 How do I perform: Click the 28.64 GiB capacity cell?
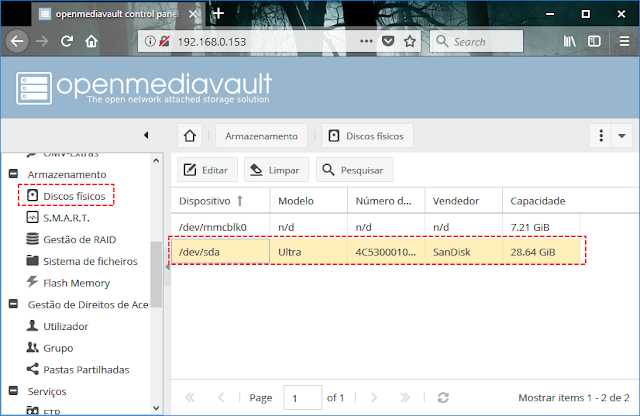click(541, 251)
